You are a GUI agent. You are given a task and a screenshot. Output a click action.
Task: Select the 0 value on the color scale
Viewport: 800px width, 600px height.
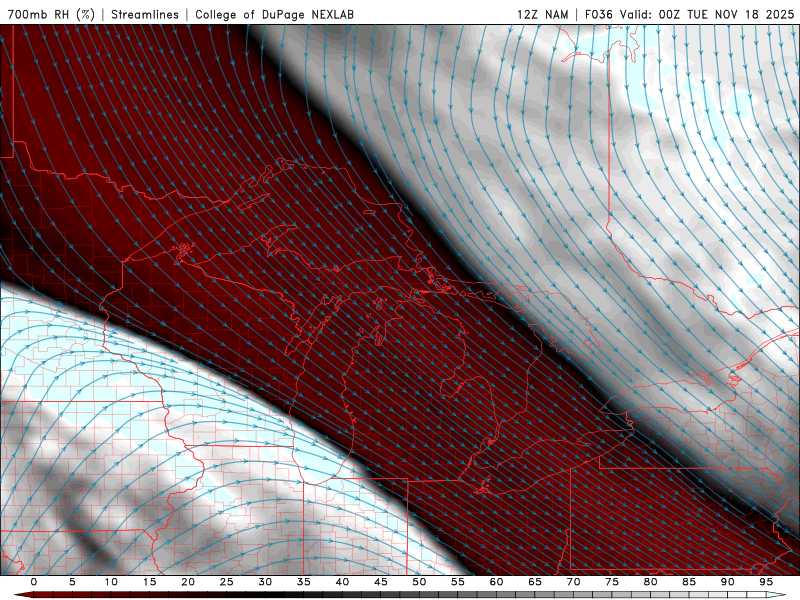[34, 582]
